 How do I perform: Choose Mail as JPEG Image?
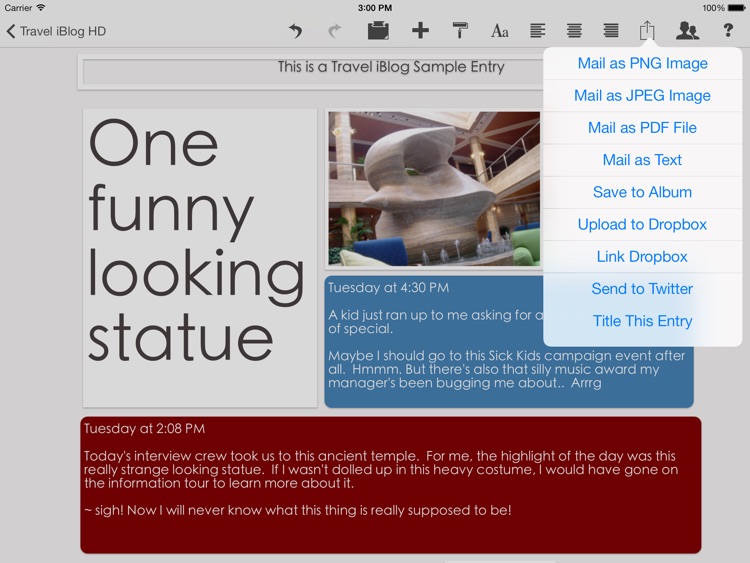(x=642, y=95)
